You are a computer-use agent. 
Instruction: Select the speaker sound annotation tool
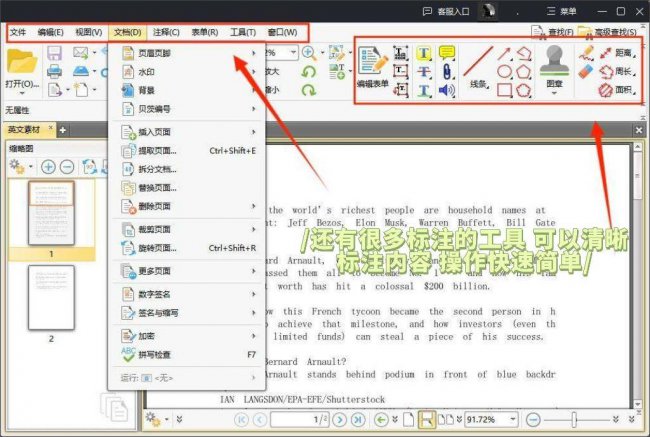pyautogui.click(x=446, y=90)
